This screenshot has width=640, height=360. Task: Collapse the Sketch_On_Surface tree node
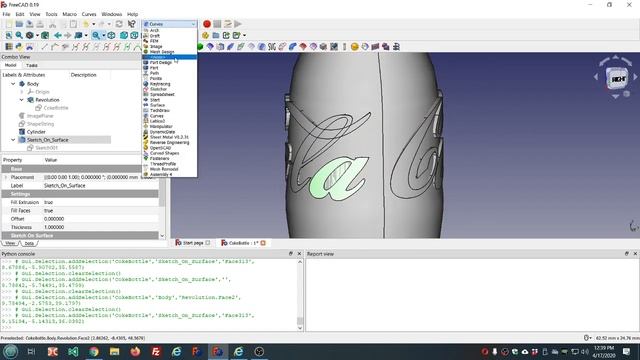coord(13,140)
